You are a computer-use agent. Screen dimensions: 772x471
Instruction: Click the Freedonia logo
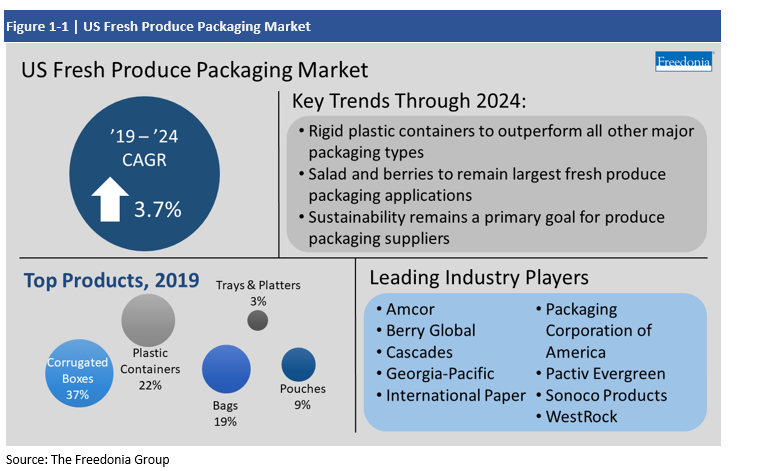coord(683,62)
